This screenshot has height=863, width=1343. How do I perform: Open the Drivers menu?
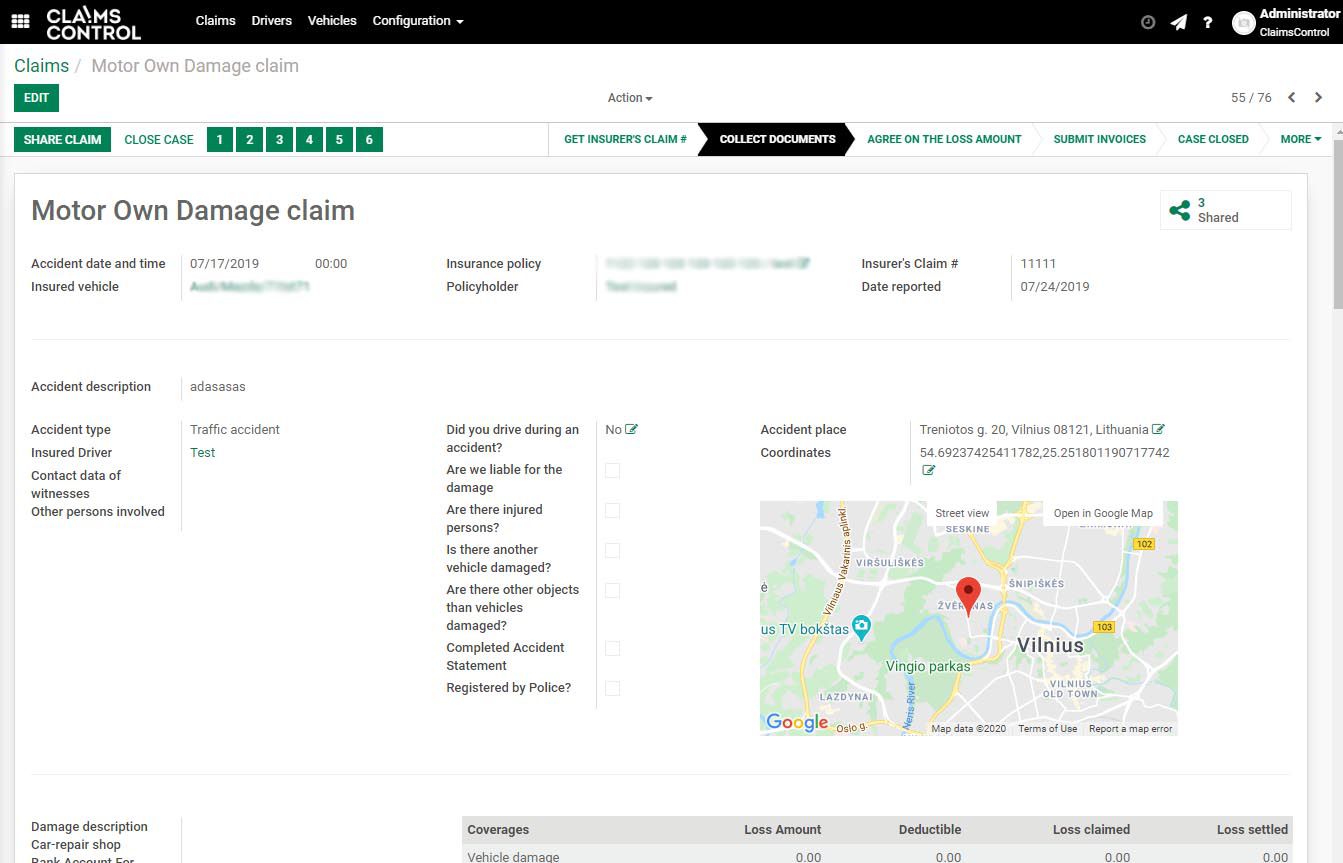(271, 21)
